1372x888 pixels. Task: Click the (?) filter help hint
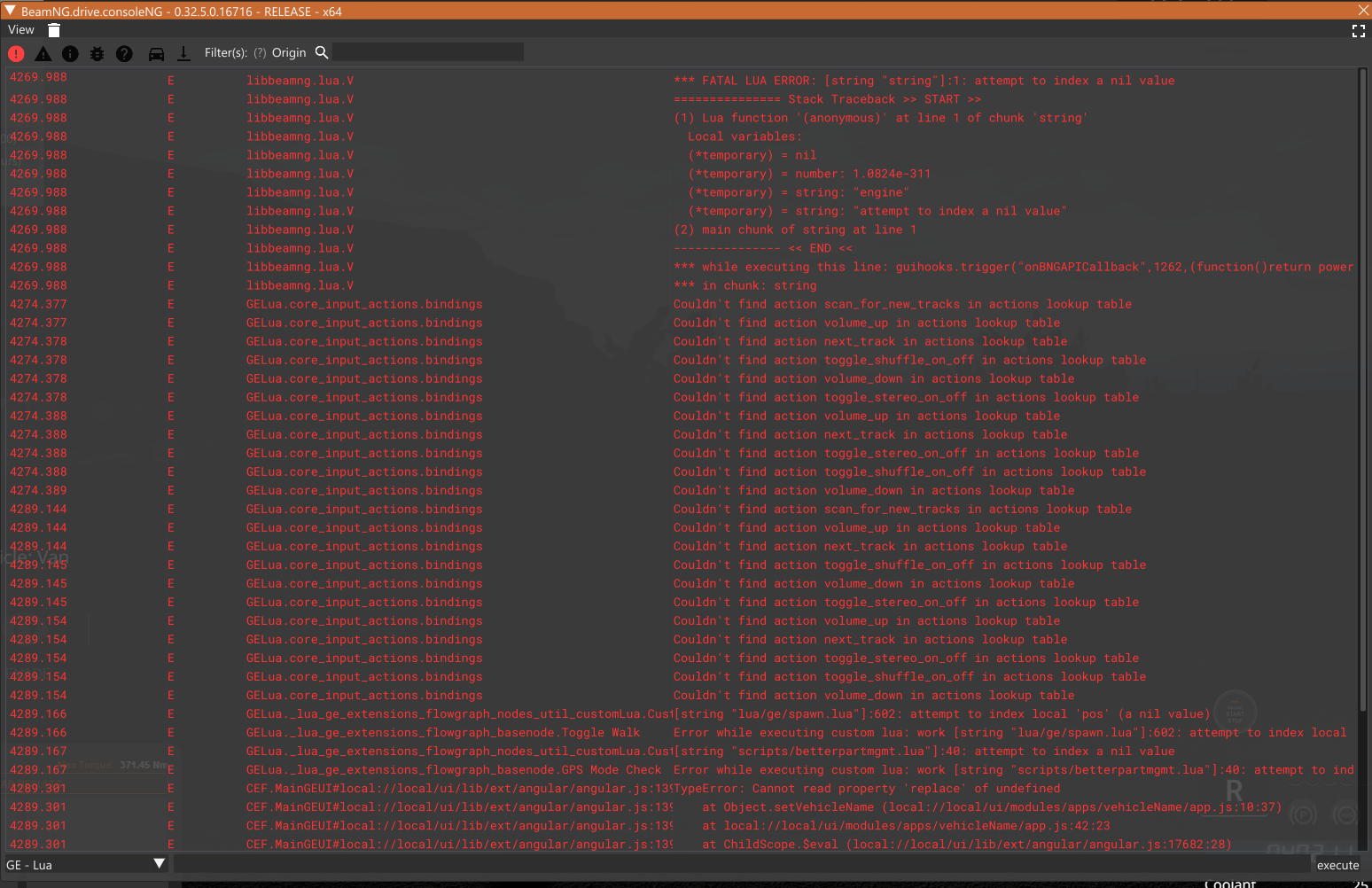pos(260,53)
